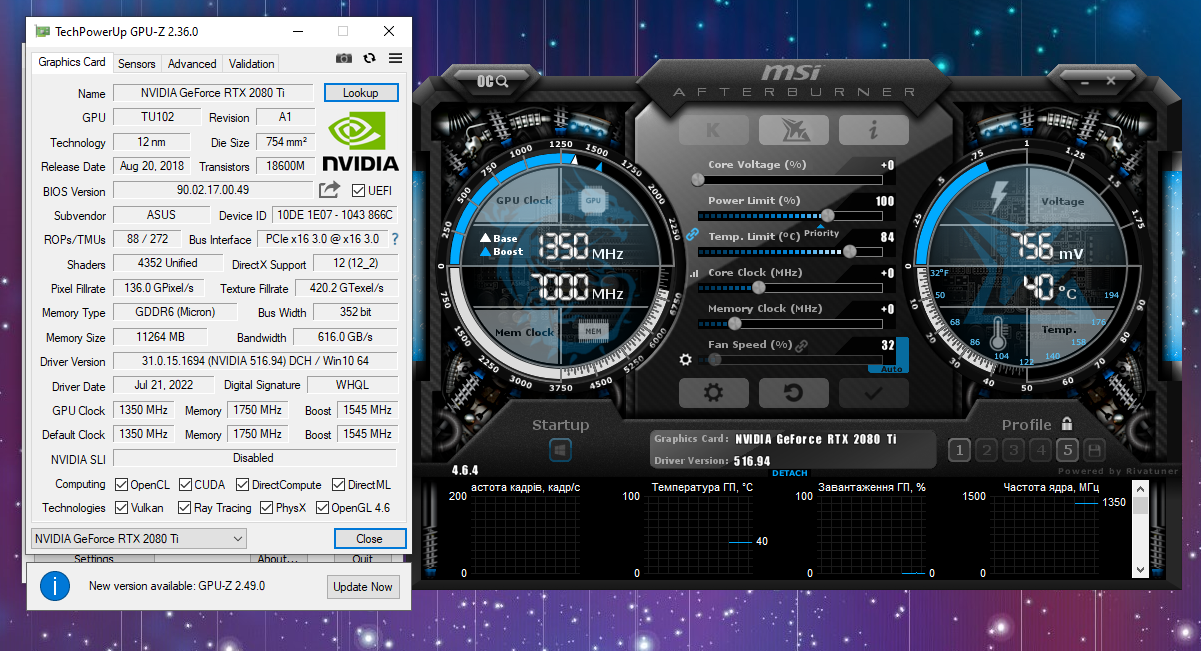This screenshot has height=651, width=1201.
Task: Click the save profile floppy icon
Action: [1094, 450]
